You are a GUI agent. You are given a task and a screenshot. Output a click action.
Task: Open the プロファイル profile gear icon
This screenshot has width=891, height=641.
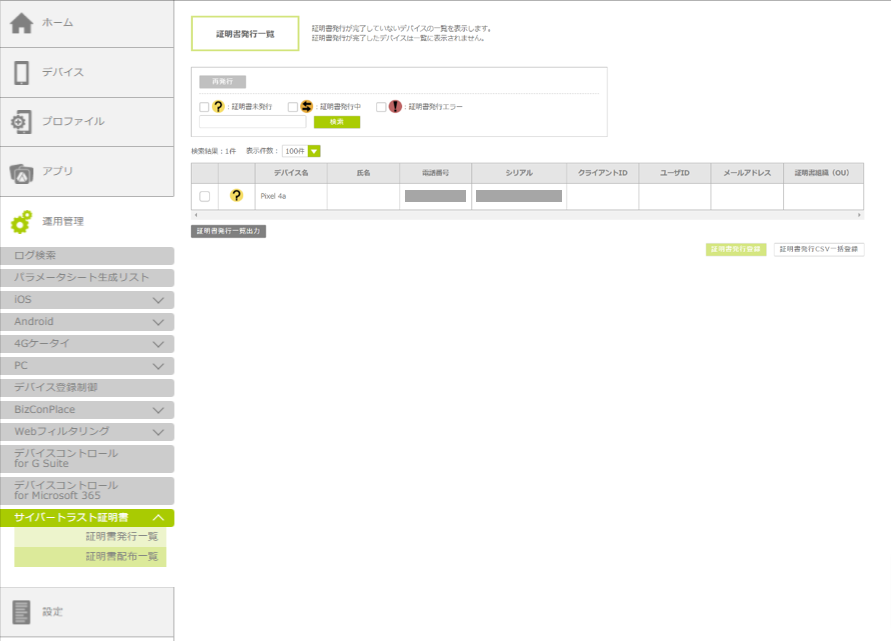tap(22, 122)
